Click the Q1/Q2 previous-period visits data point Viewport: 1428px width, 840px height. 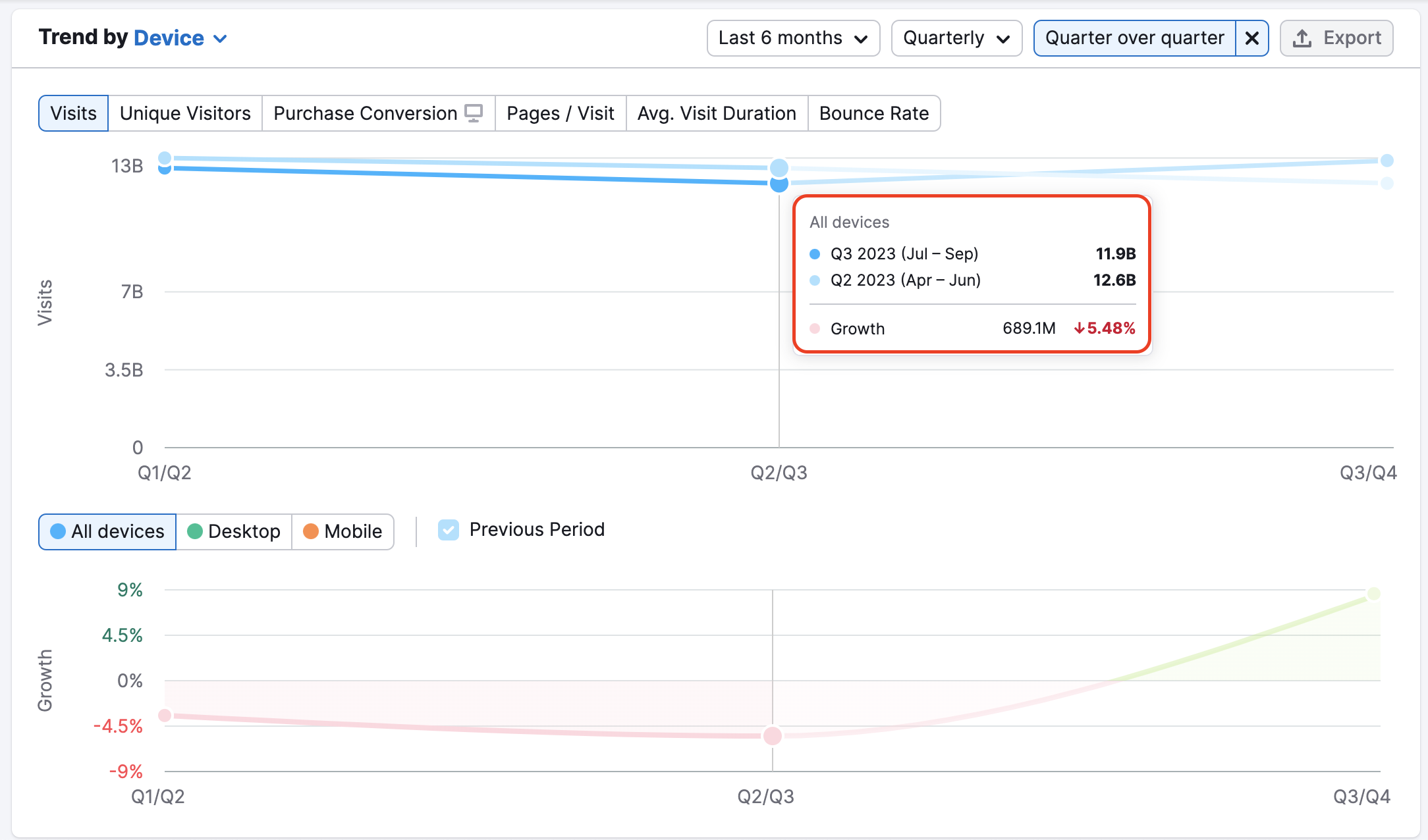165,158
